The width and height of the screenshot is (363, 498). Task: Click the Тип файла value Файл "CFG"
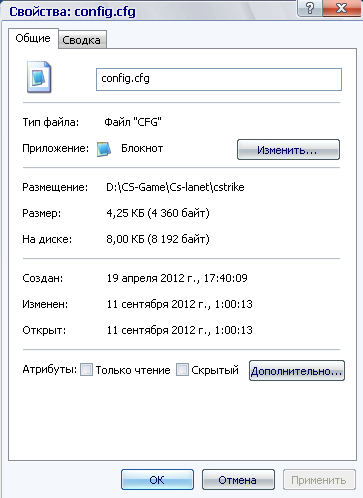(133, 122)
